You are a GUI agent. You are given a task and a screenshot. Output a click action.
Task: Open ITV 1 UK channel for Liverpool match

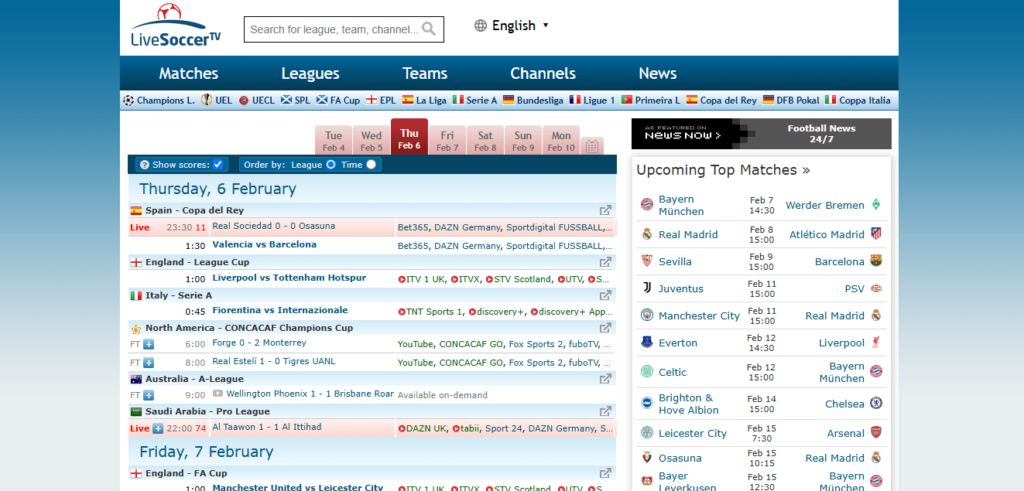point(421,279)
